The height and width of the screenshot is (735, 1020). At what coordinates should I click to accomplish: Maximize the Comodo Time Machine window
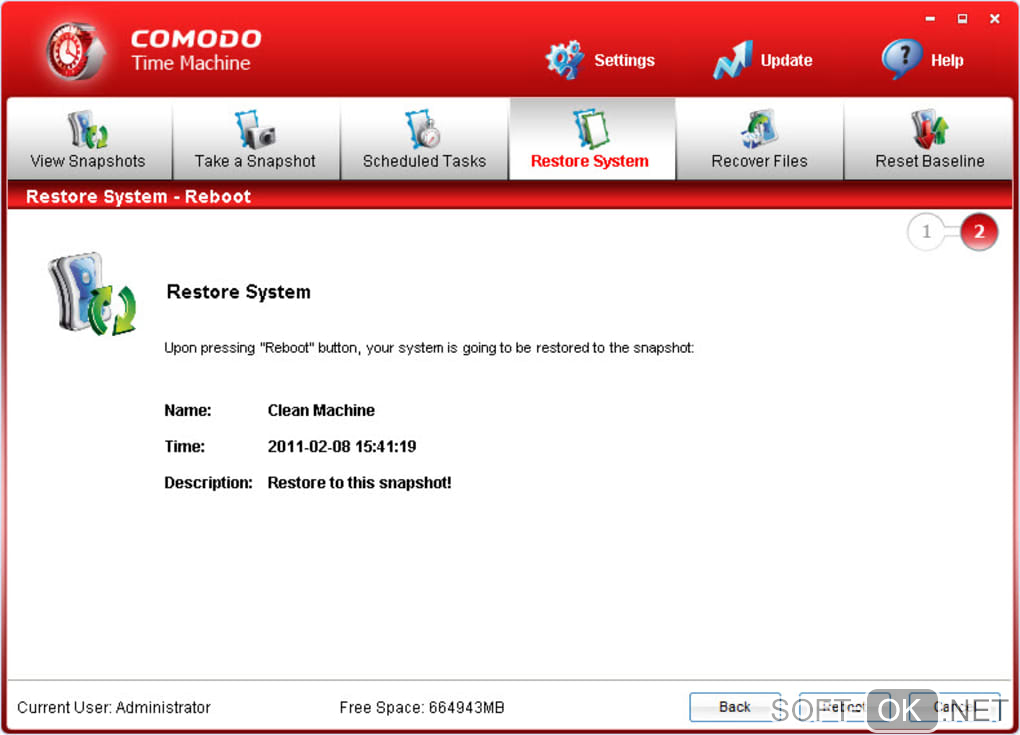coord(962,19)
